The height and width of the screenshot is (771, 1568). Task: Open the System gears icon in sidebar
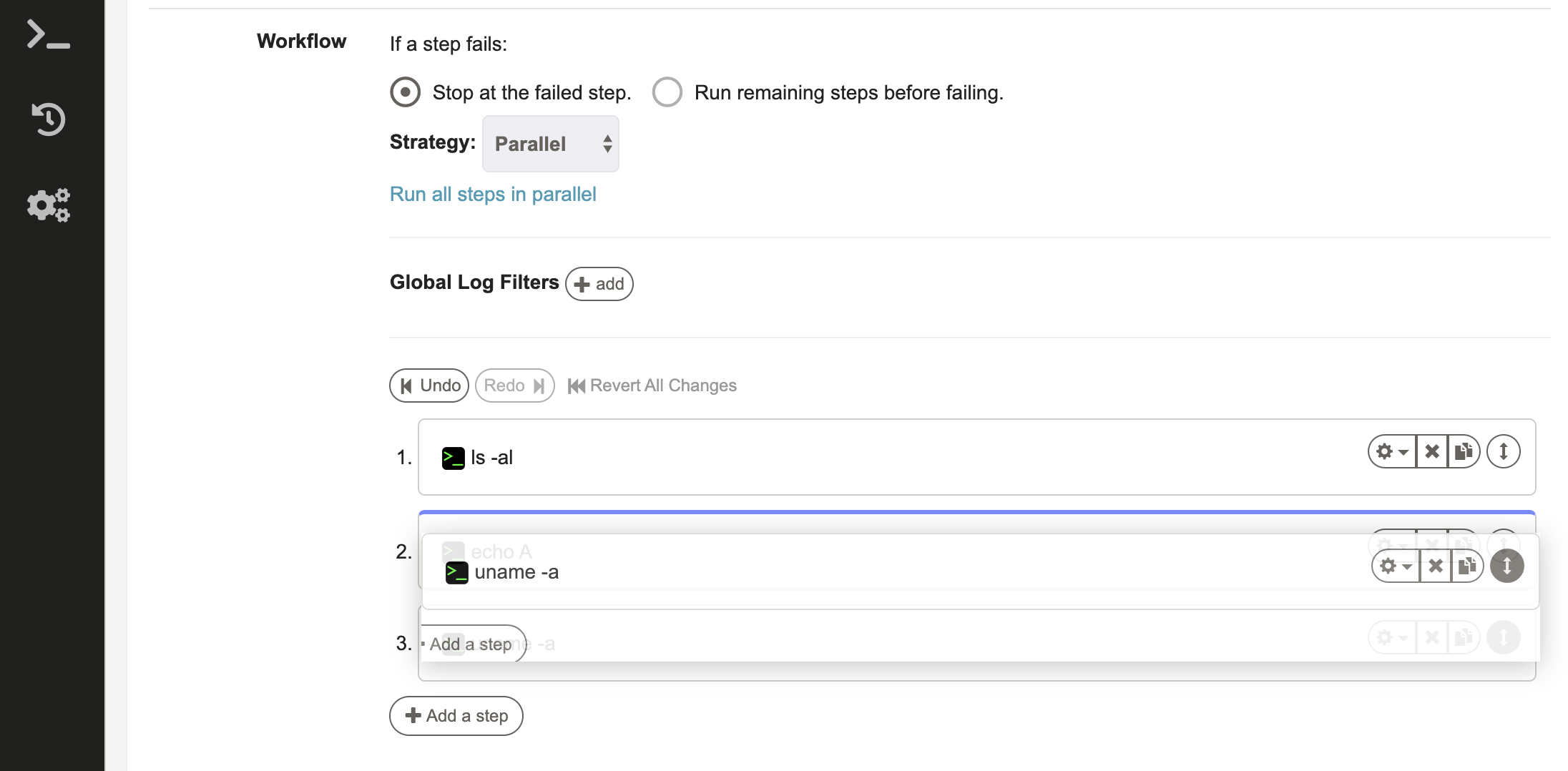click(x=48, y=205)
